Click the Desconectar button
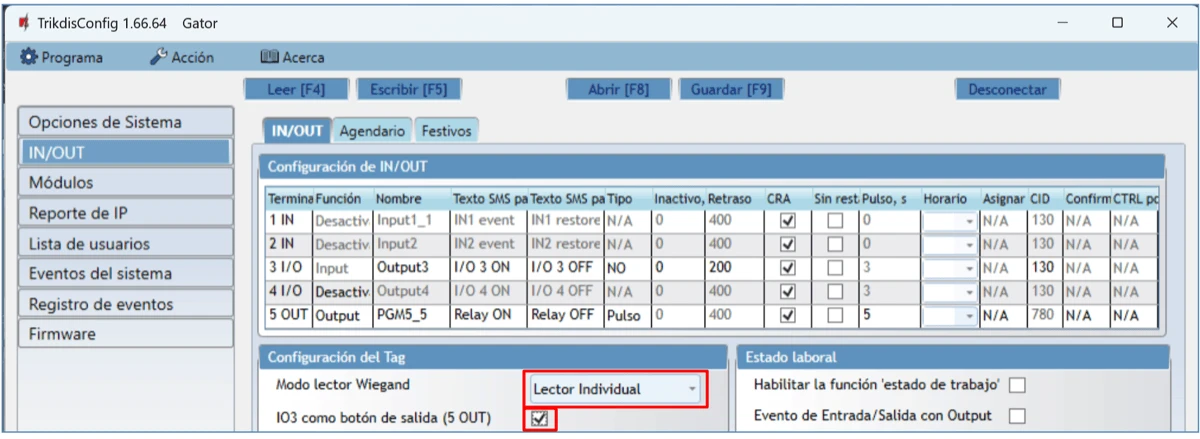The width and height of the screenshot is (1200, 439). [x=1007, y=89]
